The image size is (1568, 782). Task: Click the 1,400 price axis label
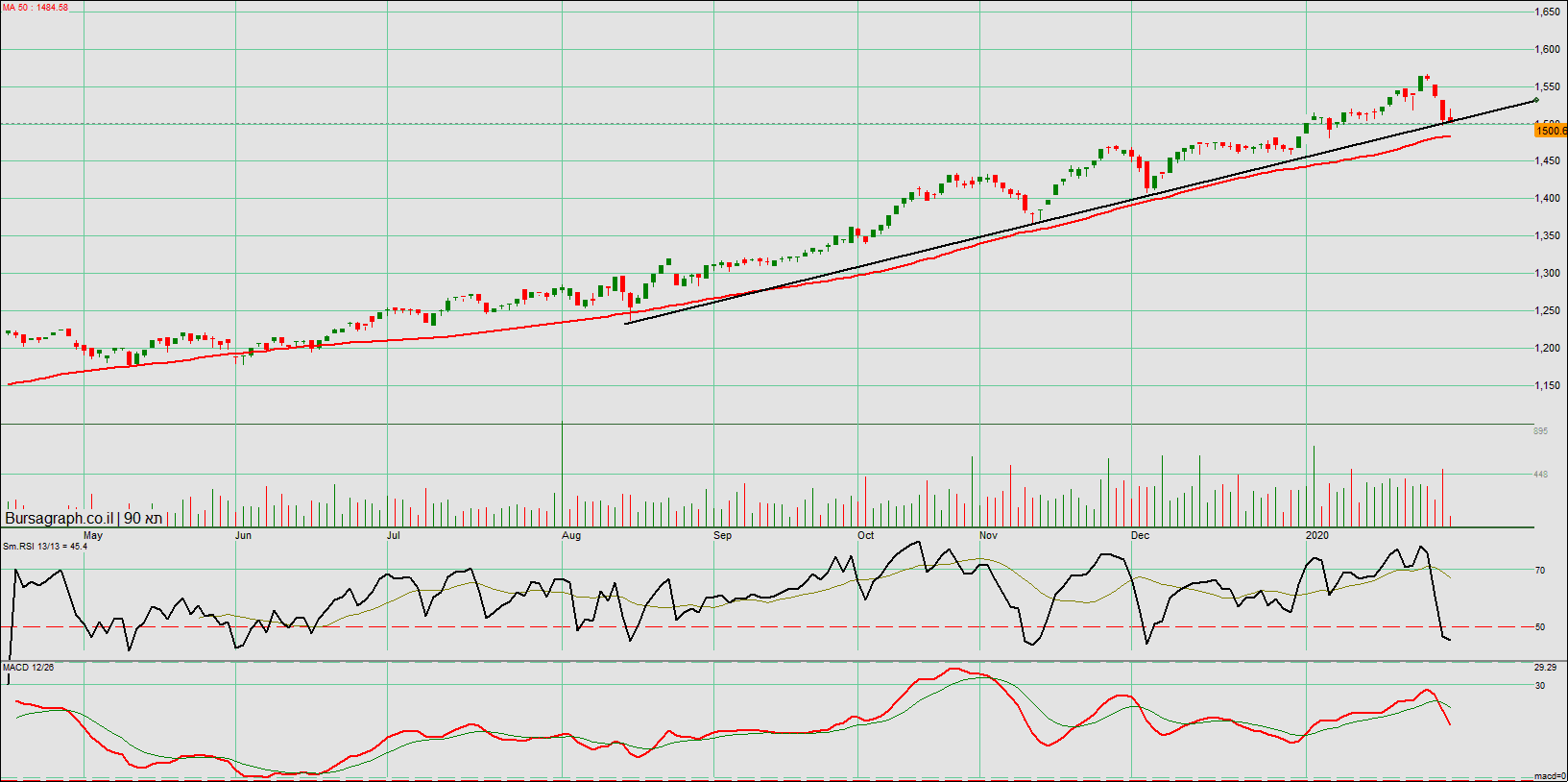click(1547, 199)
